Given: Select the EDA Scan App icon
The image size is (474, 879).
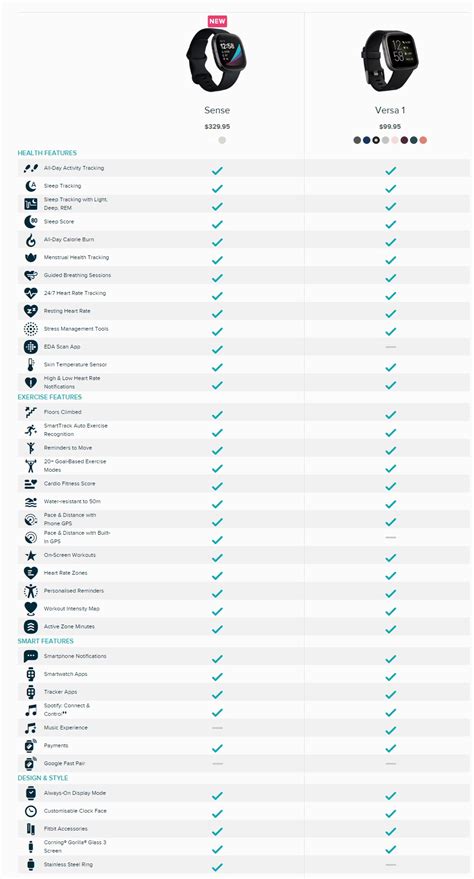Looking at the screenshot, I should [x=31, y=347].
